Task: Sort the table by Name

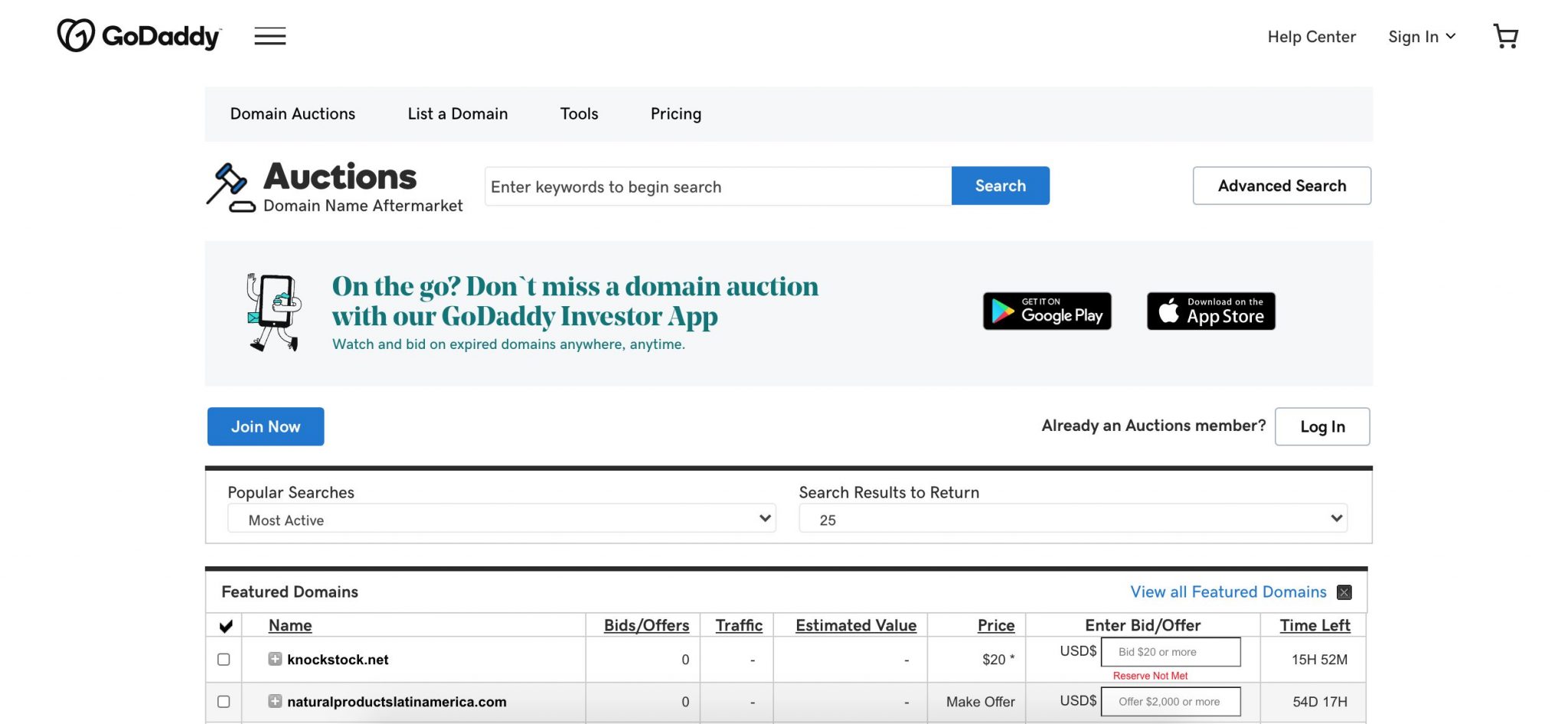Action: pos(290,625)
